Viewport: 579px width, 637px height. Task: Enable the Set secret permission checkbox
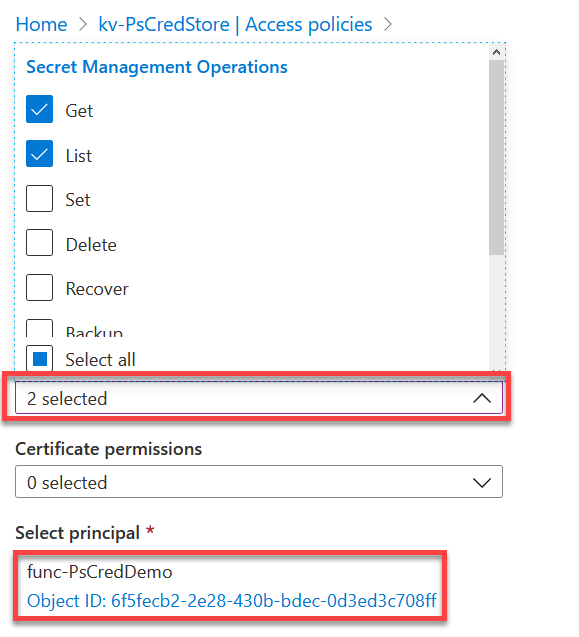tap(39, 199)
